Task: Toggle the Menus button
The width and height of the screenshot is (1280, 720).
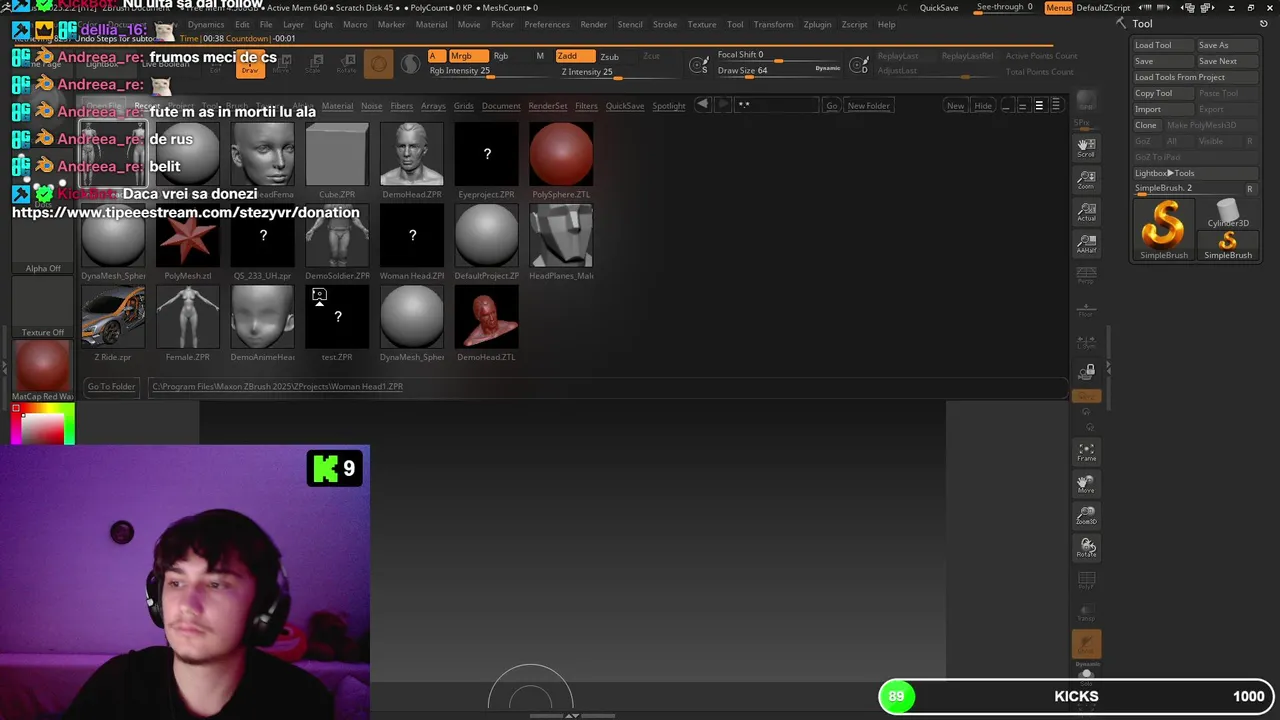Action: [x=1058, y=8]
